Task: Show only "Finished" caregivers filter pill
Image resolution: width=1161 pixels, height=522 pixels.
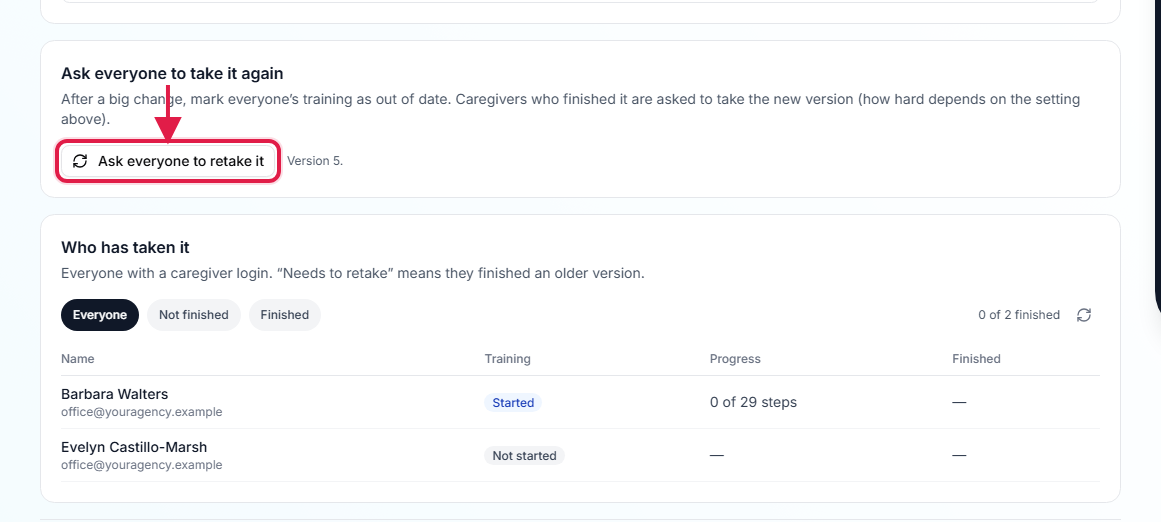Action: [284, 315]
